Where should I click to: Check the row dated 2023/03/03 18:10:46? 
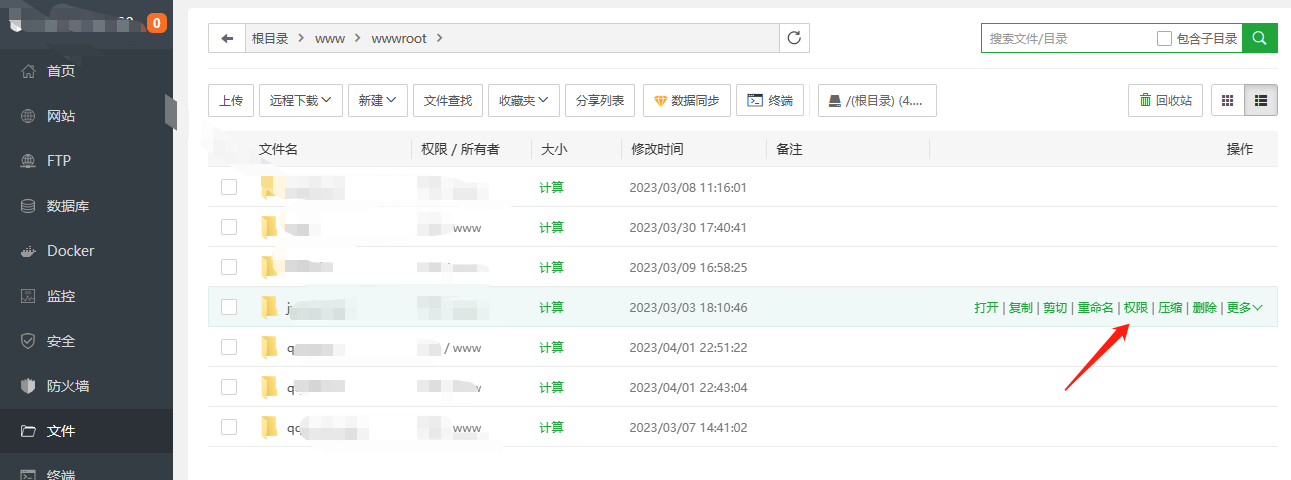pyautogui.click(x=229, y=307)
